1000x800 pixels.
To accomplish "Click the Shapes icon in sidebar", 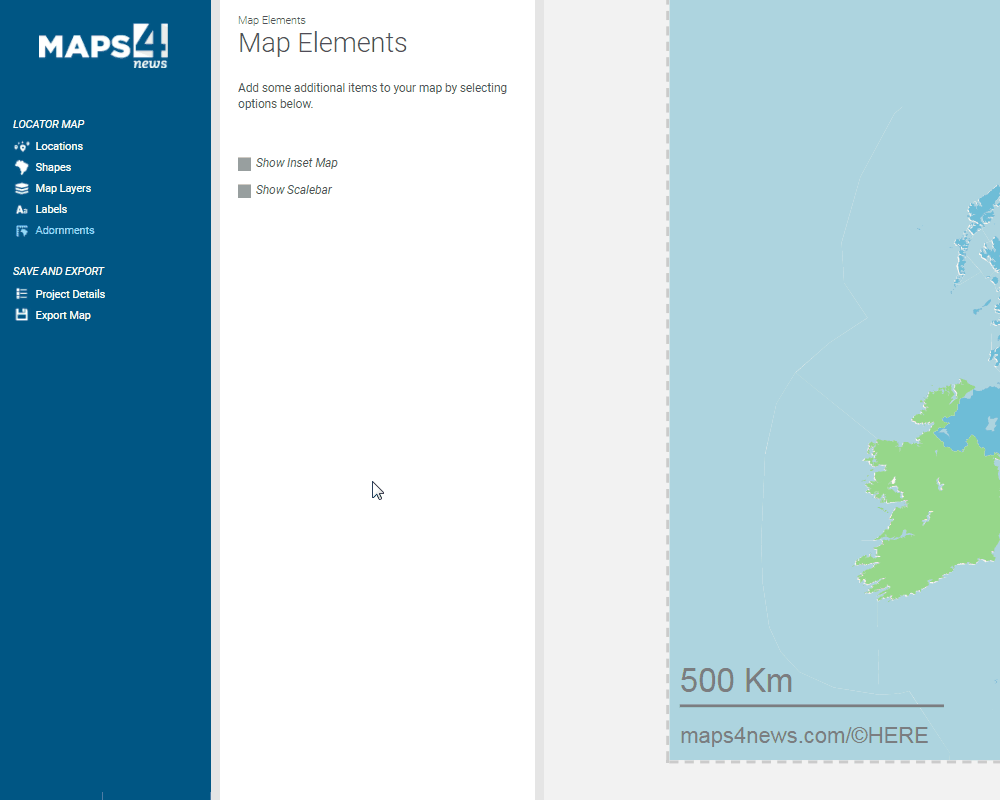I will click(x=22, y=167).
